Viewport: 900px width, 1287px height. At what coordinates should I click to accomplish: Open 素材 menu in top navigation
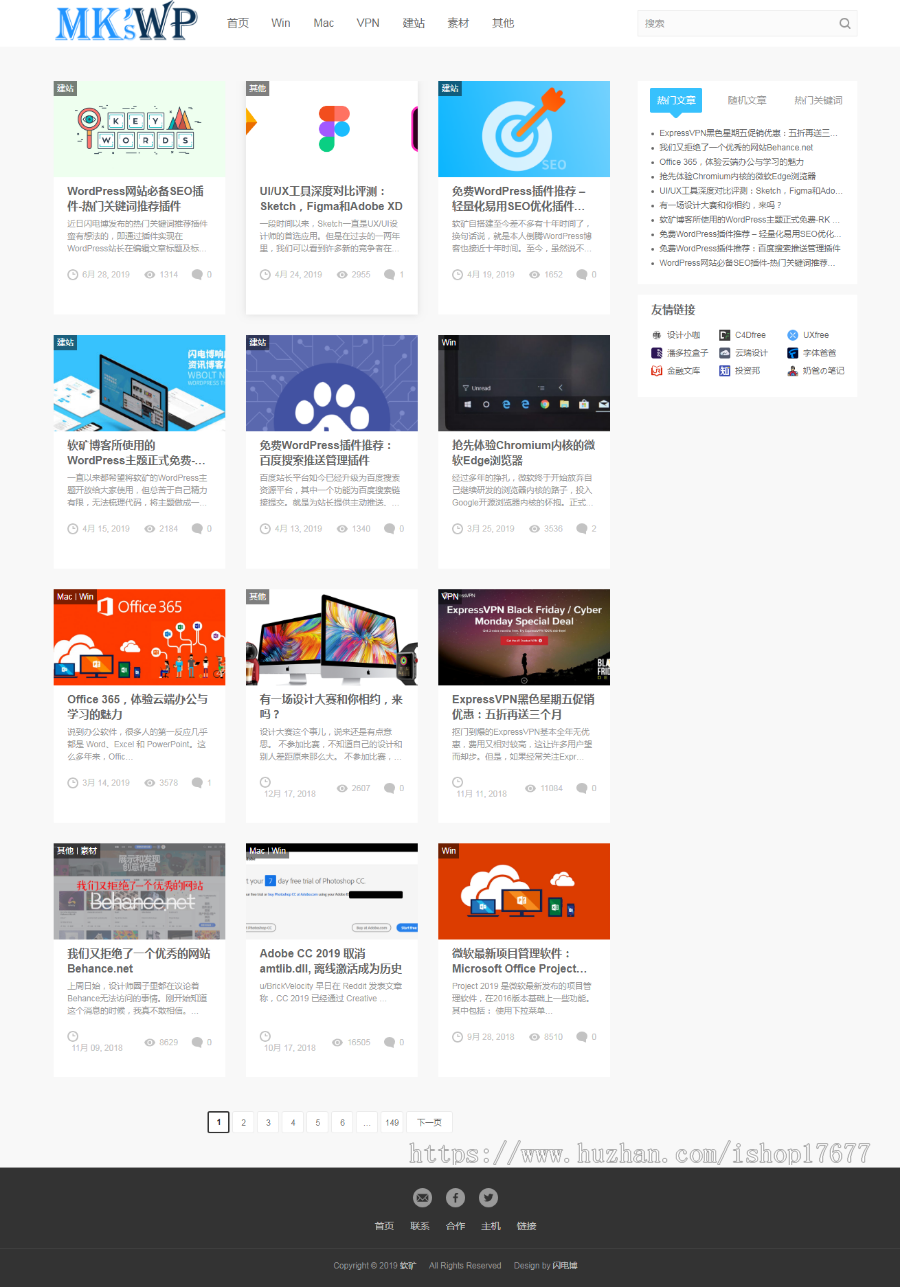458,23
